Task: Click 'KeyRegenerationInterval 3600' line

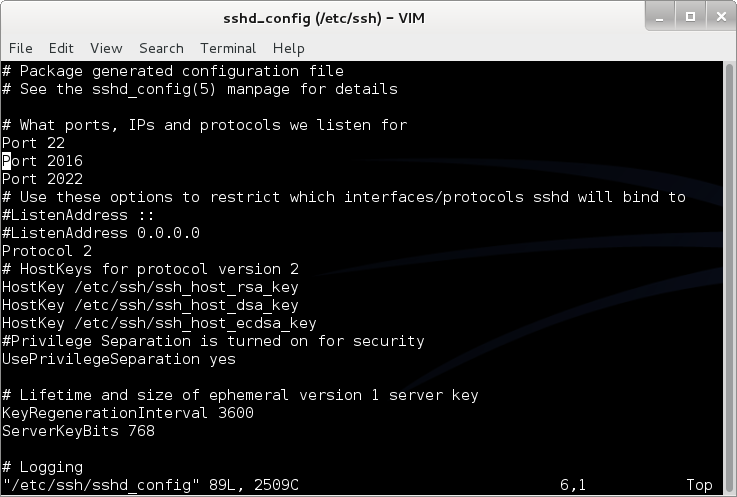Action: tap(128, 413)
